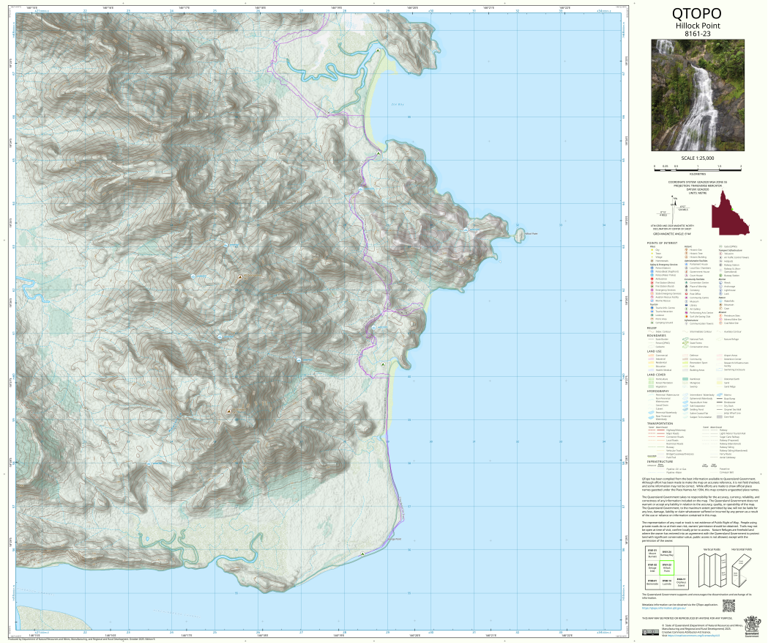Click the "TRANSPORTATION" legend heading
Screen dimensions: 768x643
click(x=660, y=423)
